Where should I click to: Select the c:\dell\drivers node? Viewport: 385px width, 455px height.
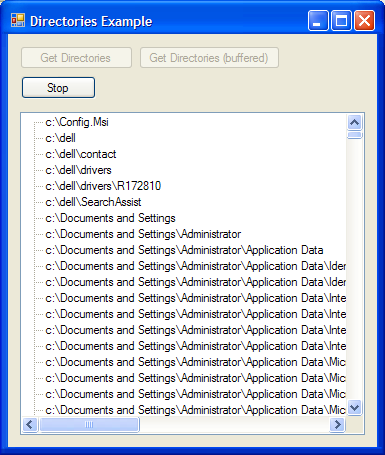[x=78, y=170]
